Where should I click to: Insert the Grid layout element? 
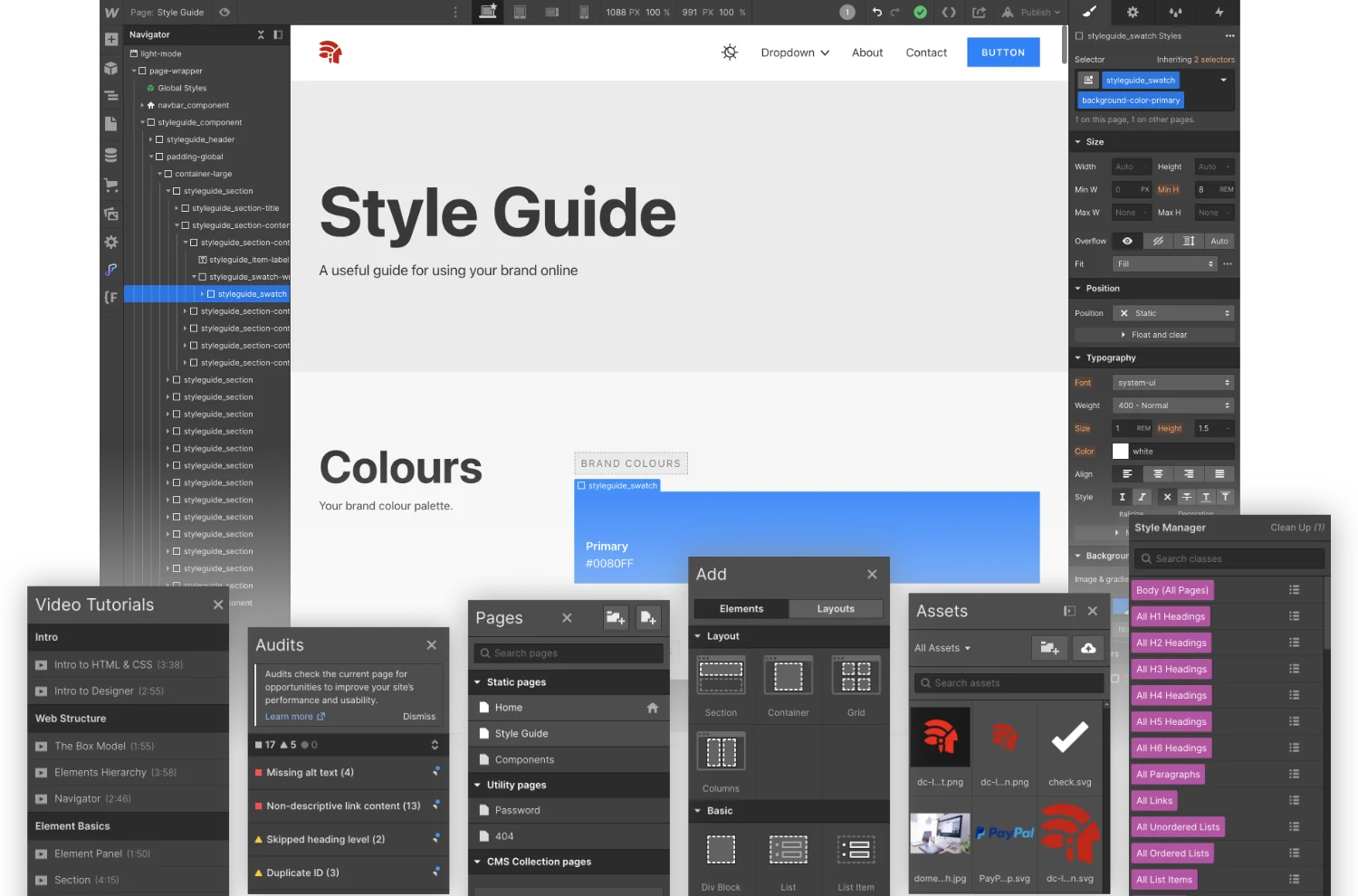tap(856, 687)
